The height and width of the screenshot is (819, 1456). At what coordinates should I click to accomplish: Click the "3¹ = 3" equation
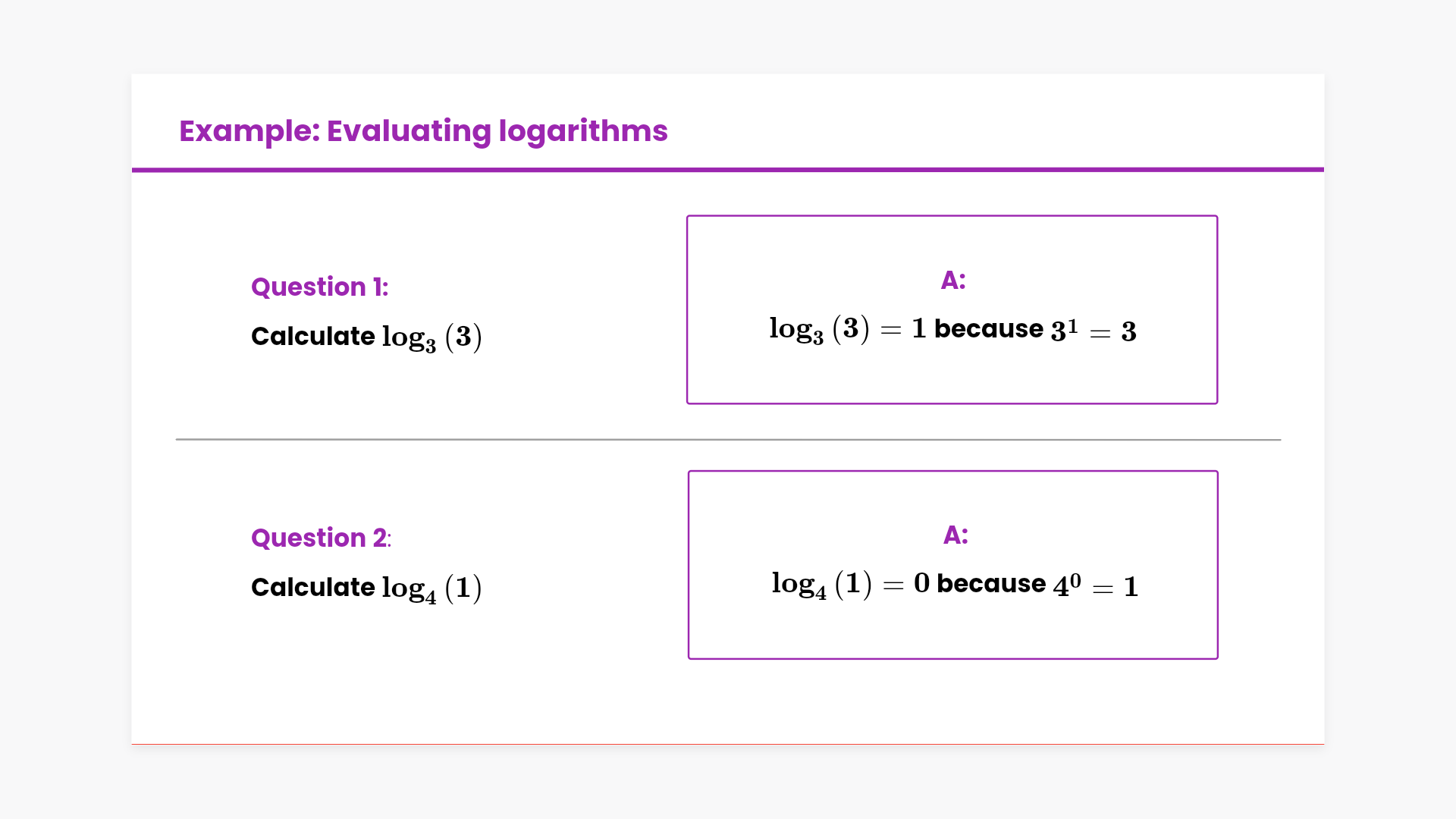click(1093, 331)
